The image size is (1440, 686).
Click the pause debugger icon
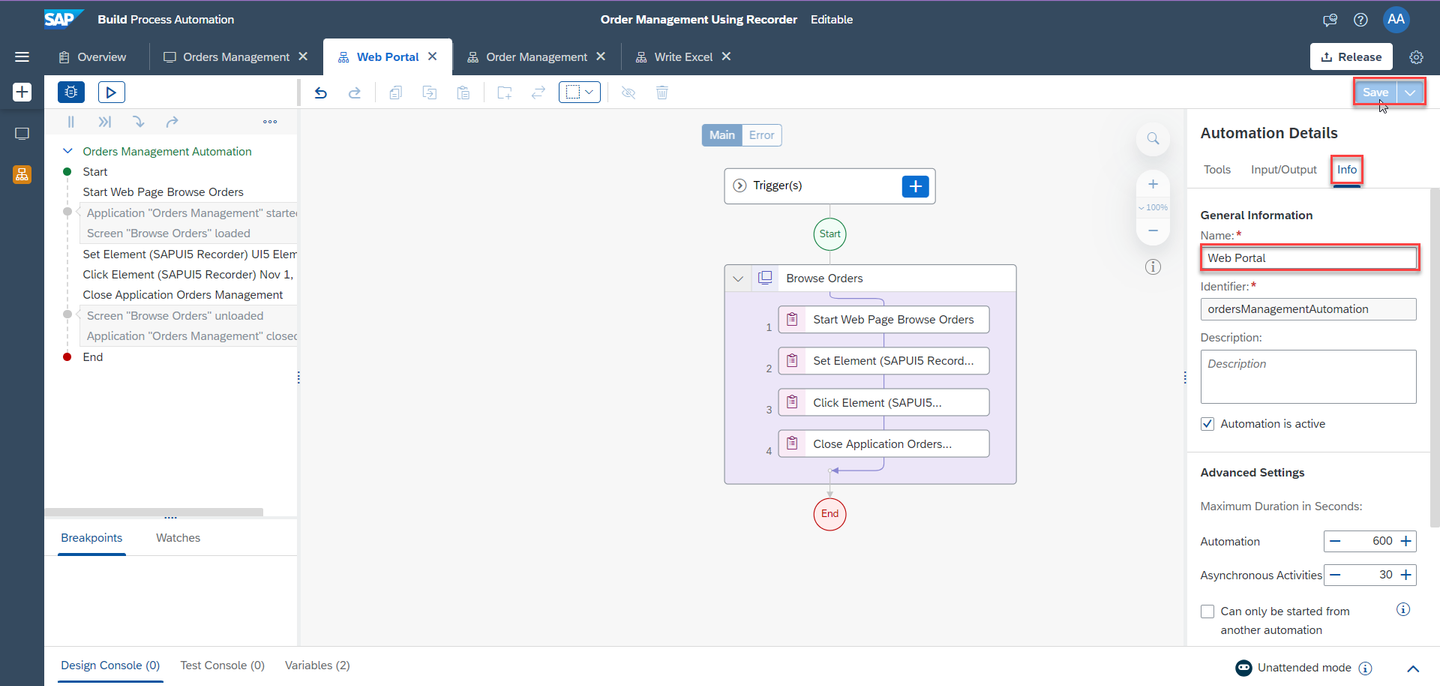click(x=71, y=122)
